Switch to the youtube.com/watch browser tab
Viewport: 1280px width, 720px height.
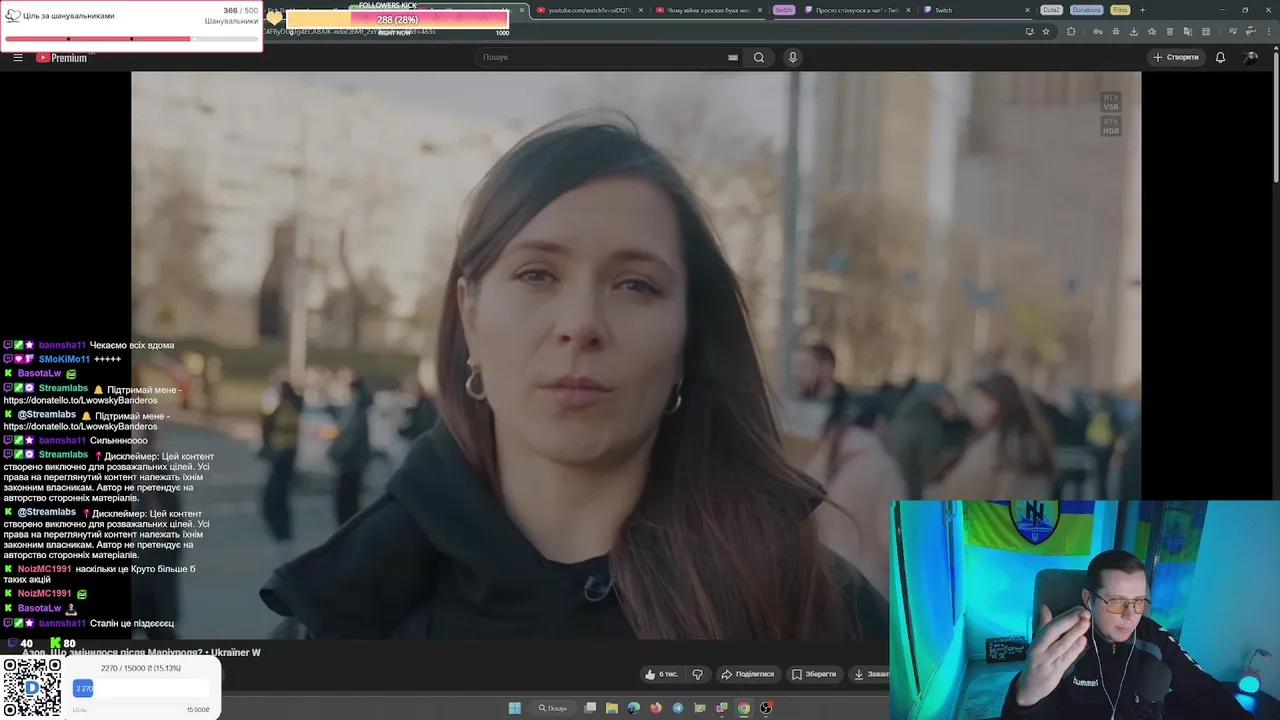click(x=585, y=10)
